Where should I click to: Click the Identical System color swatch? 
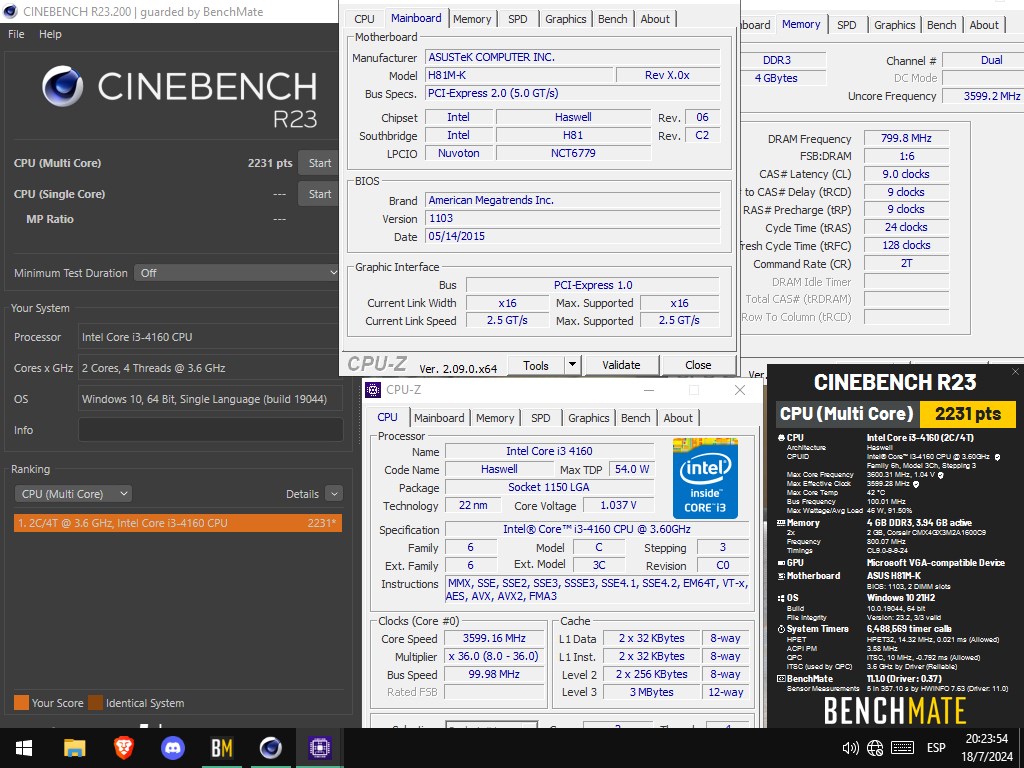(96, 703)
